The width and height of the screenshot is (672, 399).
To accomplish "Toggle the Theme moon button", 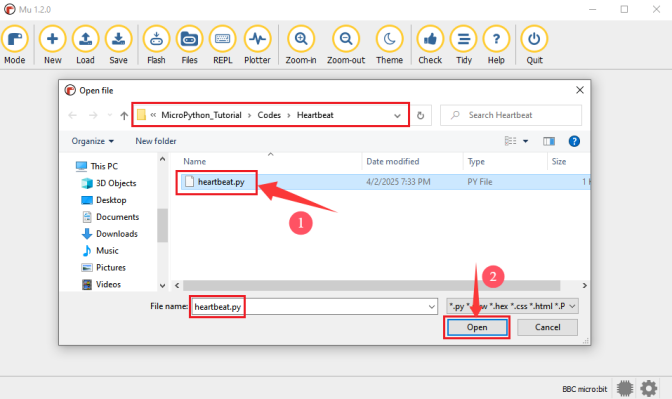I will click(x=389, y=45).
